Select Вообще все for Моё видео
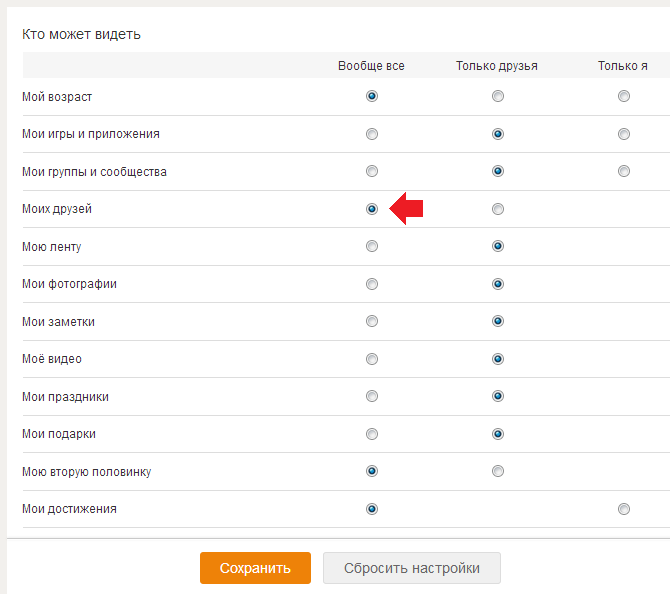 372,359
